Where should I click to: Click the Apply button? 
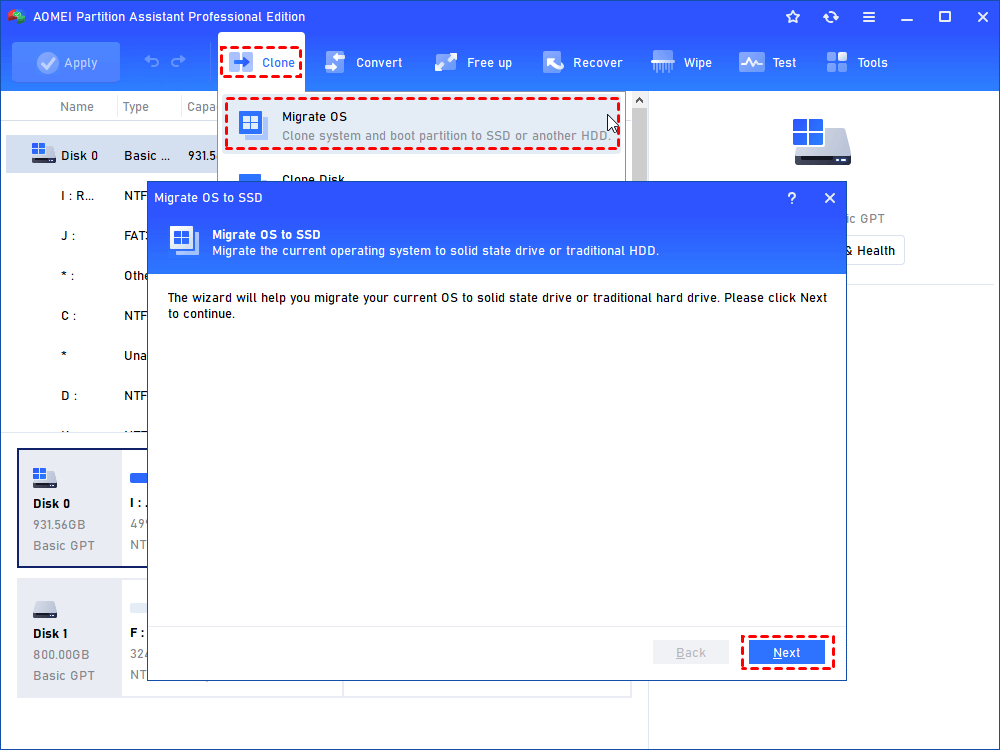(x=66, y=62)
